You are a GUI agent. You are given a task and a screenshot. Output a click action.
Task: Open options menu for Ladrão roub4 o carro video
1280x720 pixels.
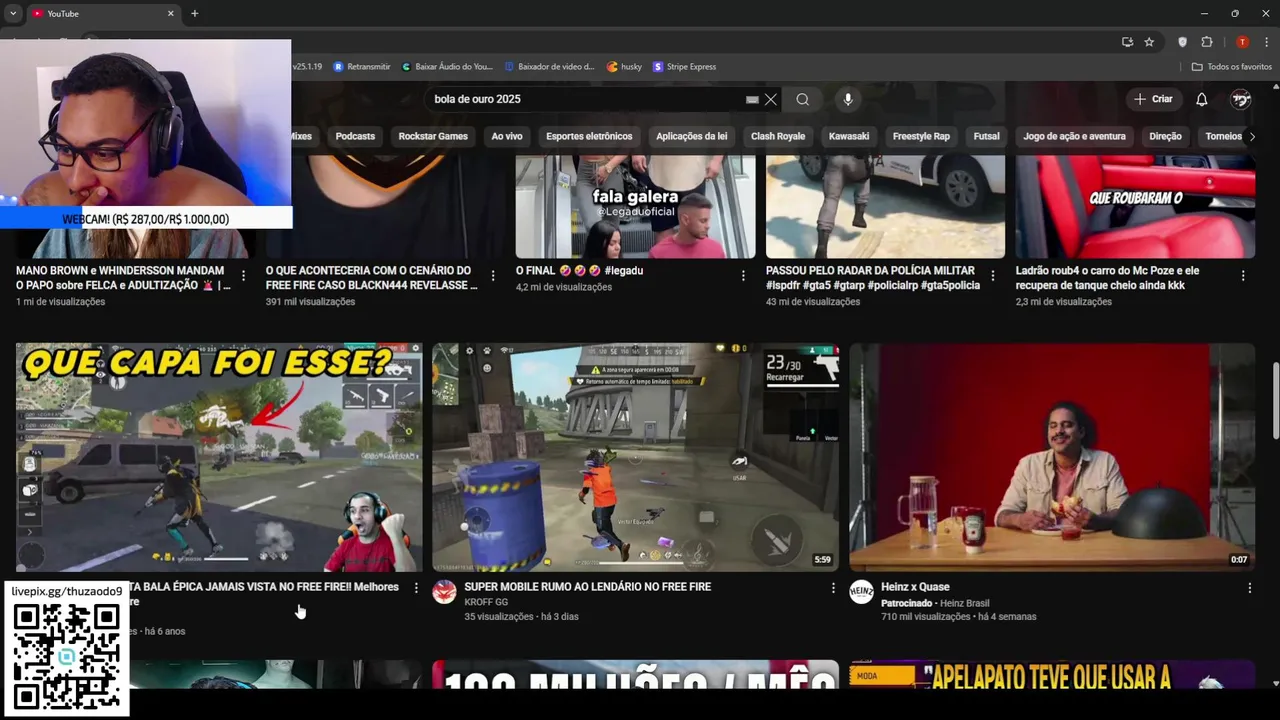pyautogui.click(x=1243, y=275)
